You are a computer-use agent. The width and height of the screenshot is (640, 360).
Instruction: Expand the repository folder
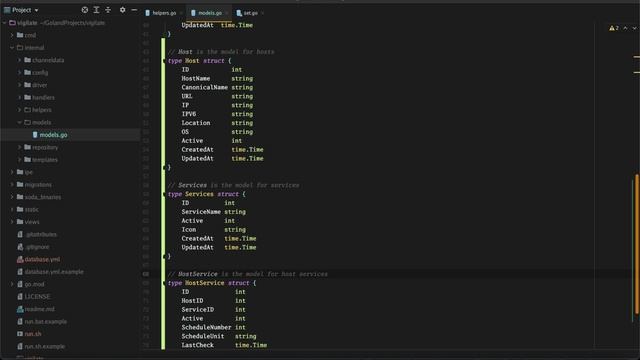19,147
